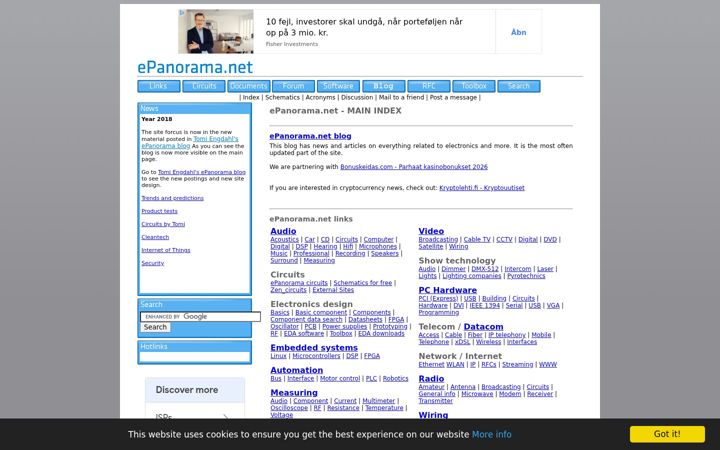Open the Microcontrollers link
This screenshot has width=720, height=450.
pos(316,356)
